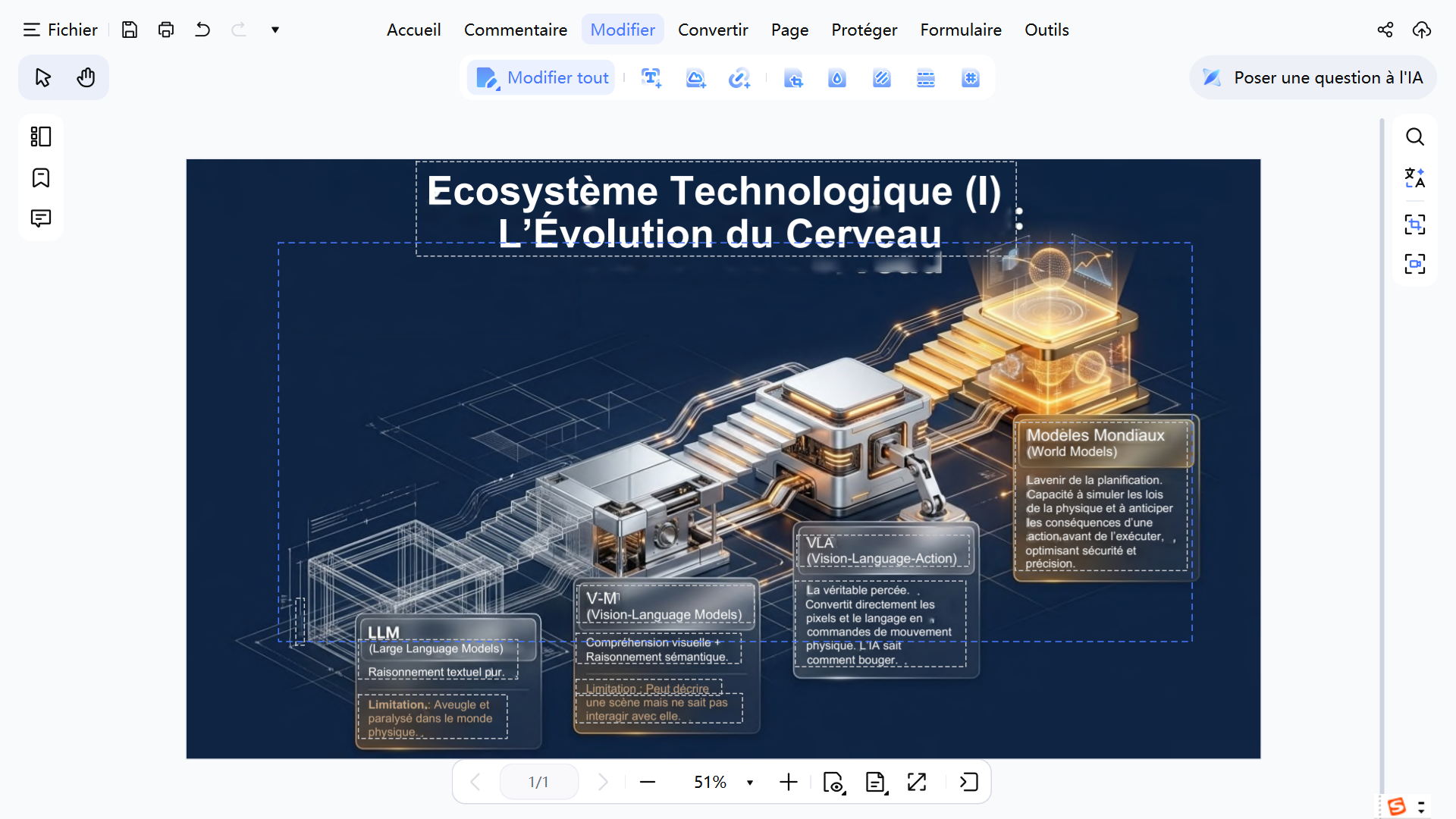Click the greyed Redo arrow
Image resolution: width=1456 pixels, height=819 pixels.
[x=239, y=30]
